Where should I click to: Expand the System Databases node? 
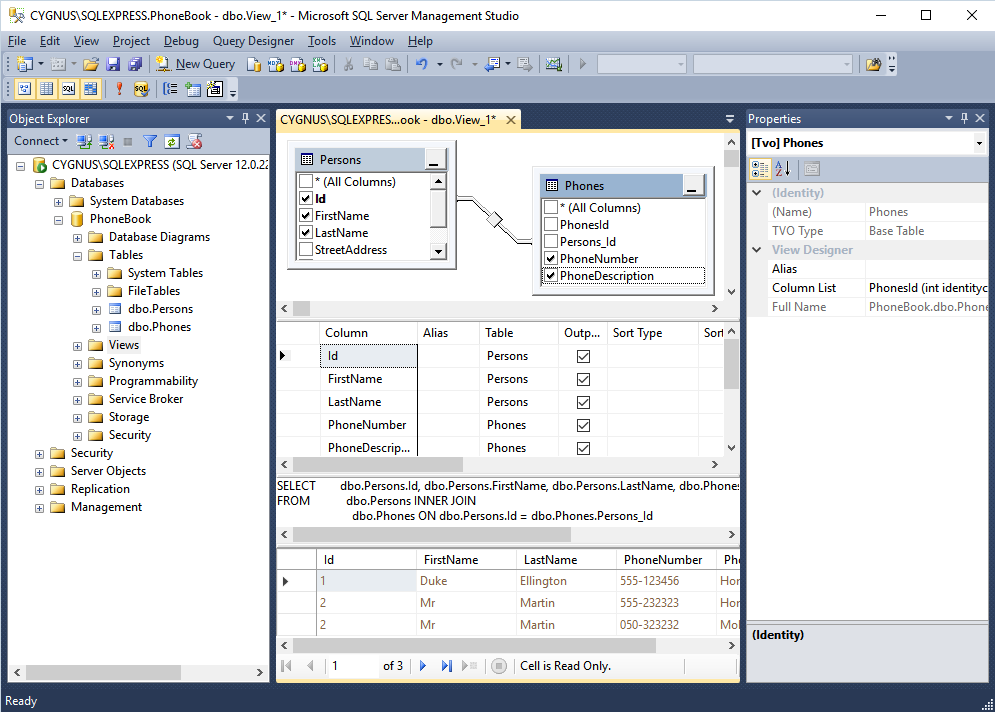coord(58,202)
